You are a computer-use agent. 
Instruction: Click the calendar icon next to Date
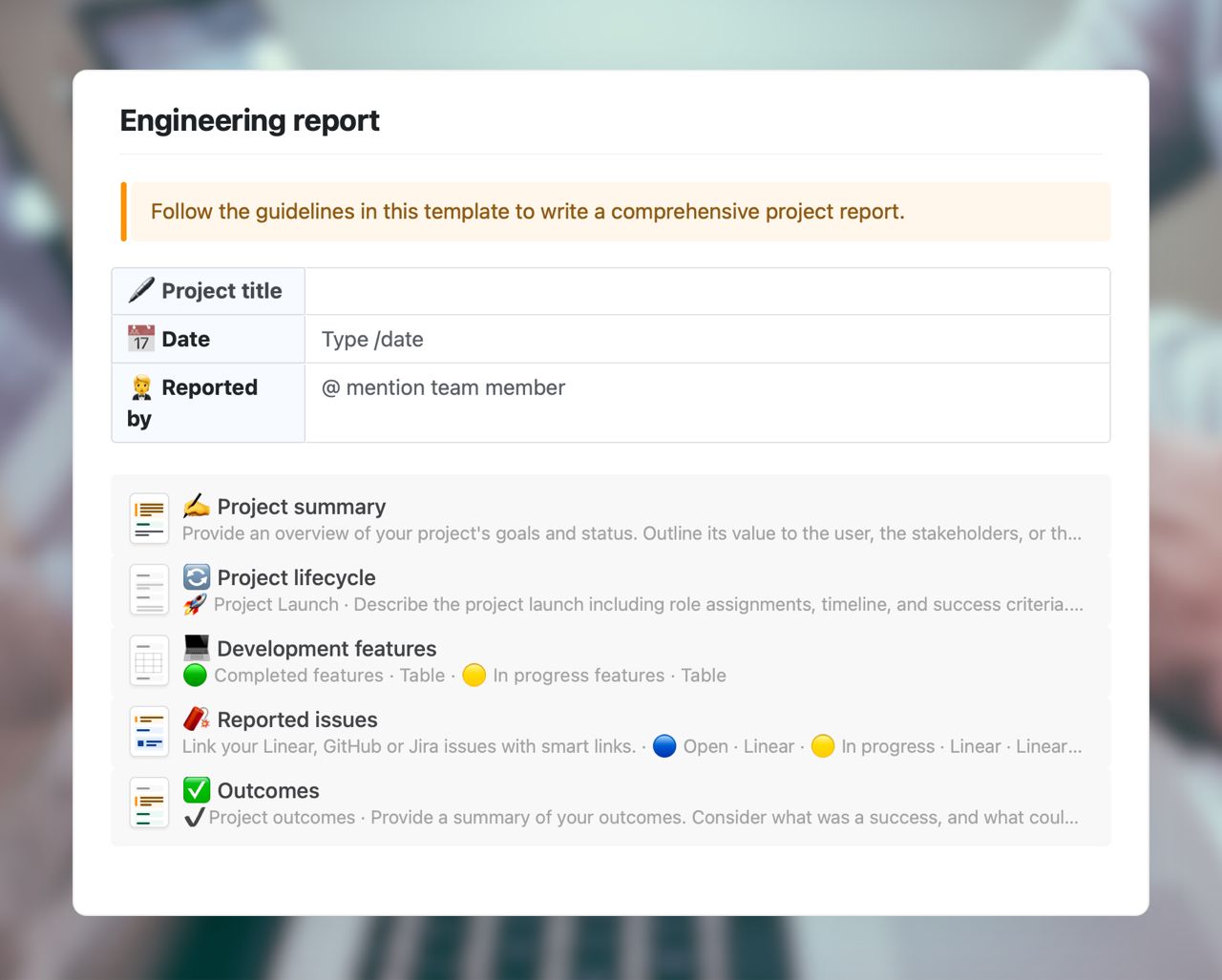point(139,338)
